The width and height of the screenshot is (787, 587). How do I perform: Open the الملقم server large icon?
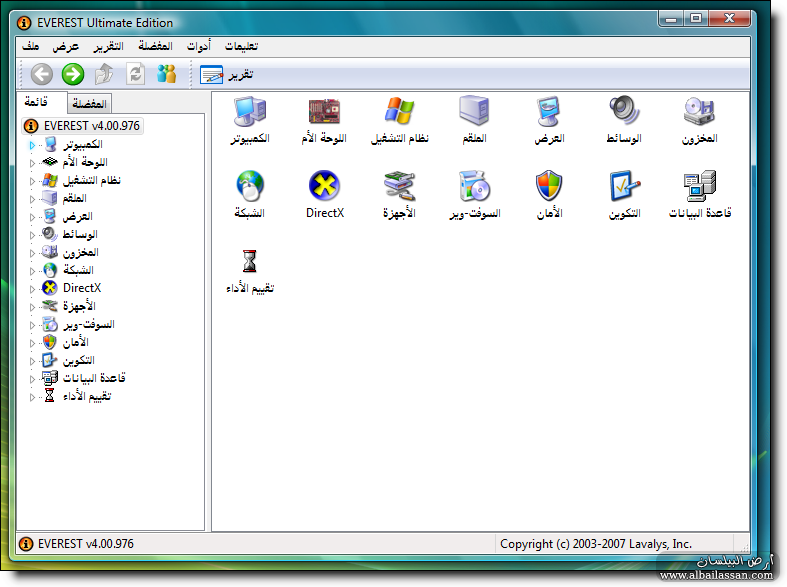474,120
